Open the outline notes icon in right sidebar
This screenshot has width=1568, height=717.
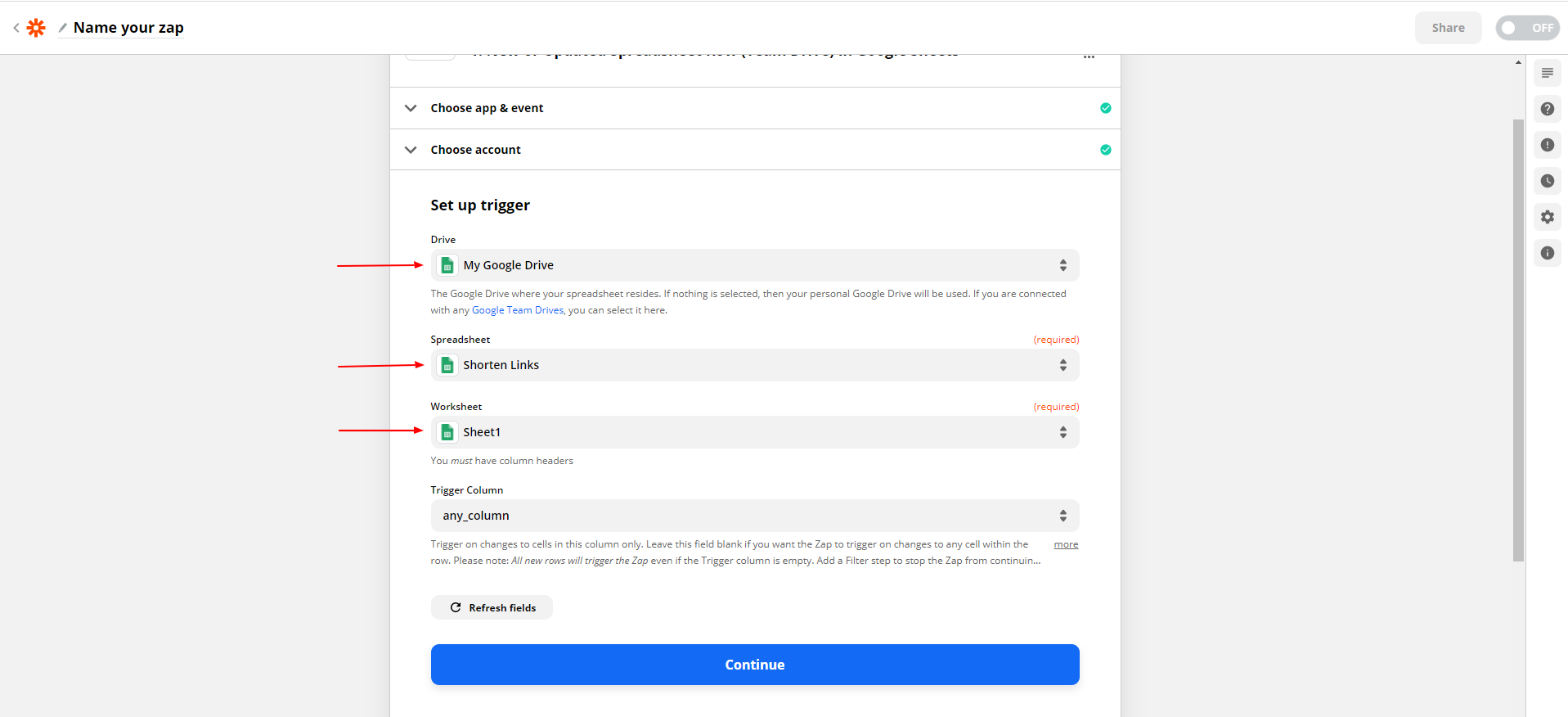point(1547,73)
